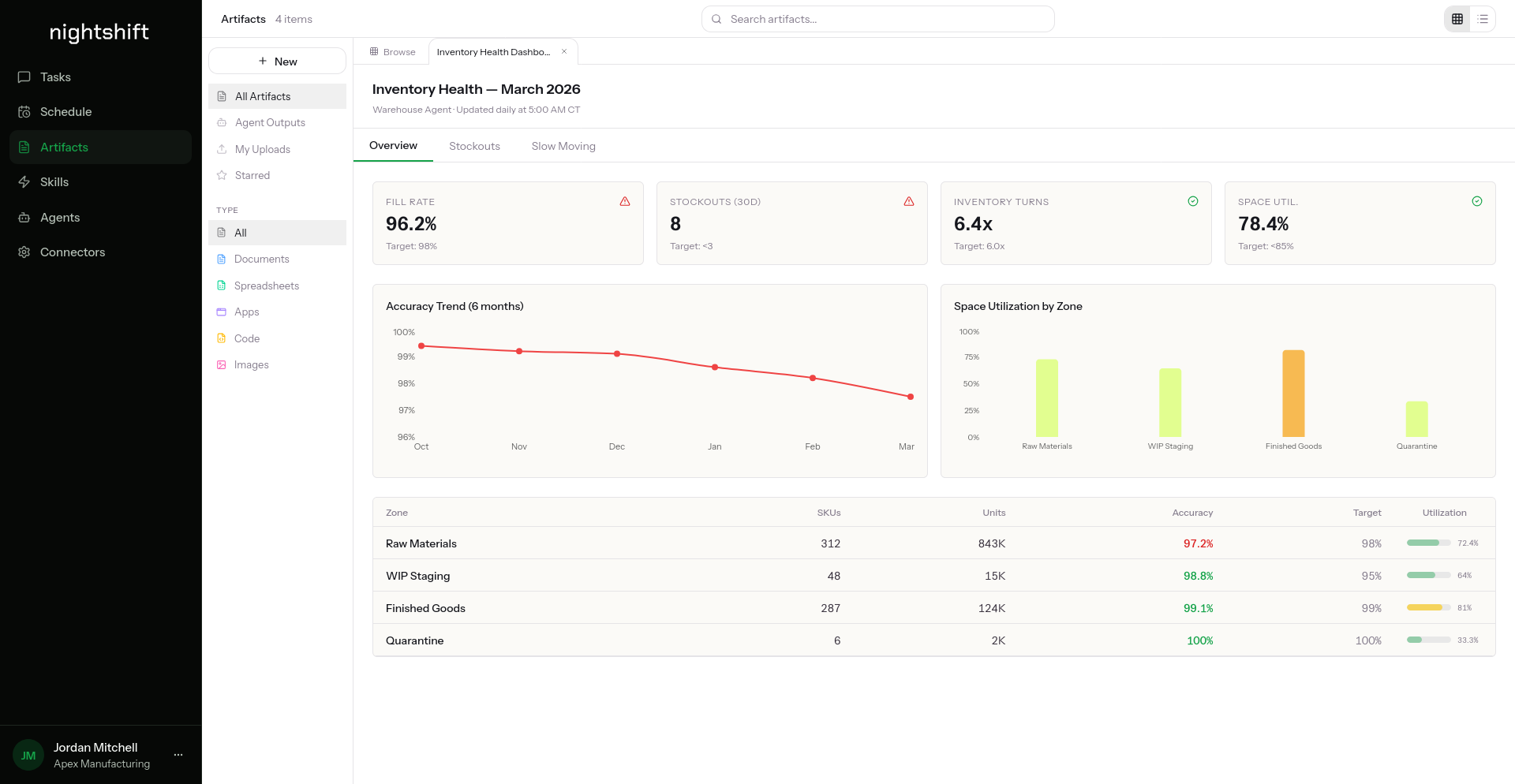Filter type to Apps
This screenshot has height=784, width=1515.
point(277,312)
